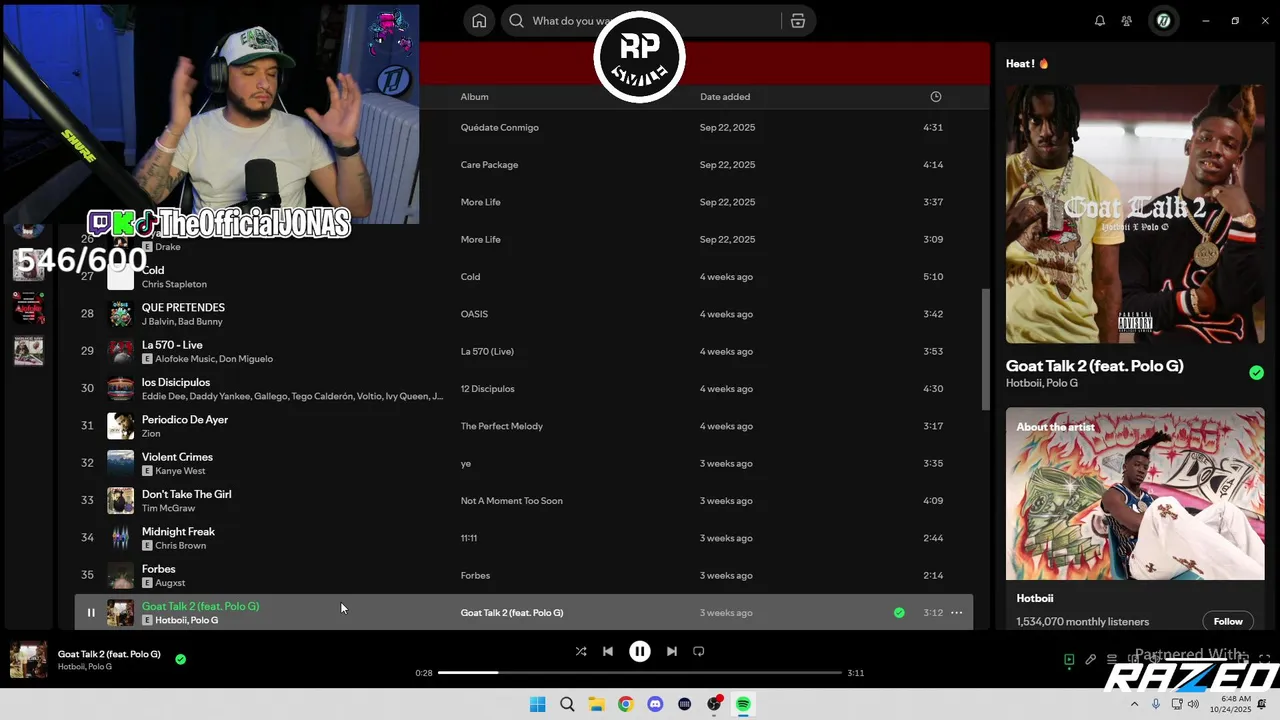The width and height of the screenshot is (1280, 720).
Task: Open Google Chrome from taskbar
Action: pyautogui.click(x=625, y=704)
